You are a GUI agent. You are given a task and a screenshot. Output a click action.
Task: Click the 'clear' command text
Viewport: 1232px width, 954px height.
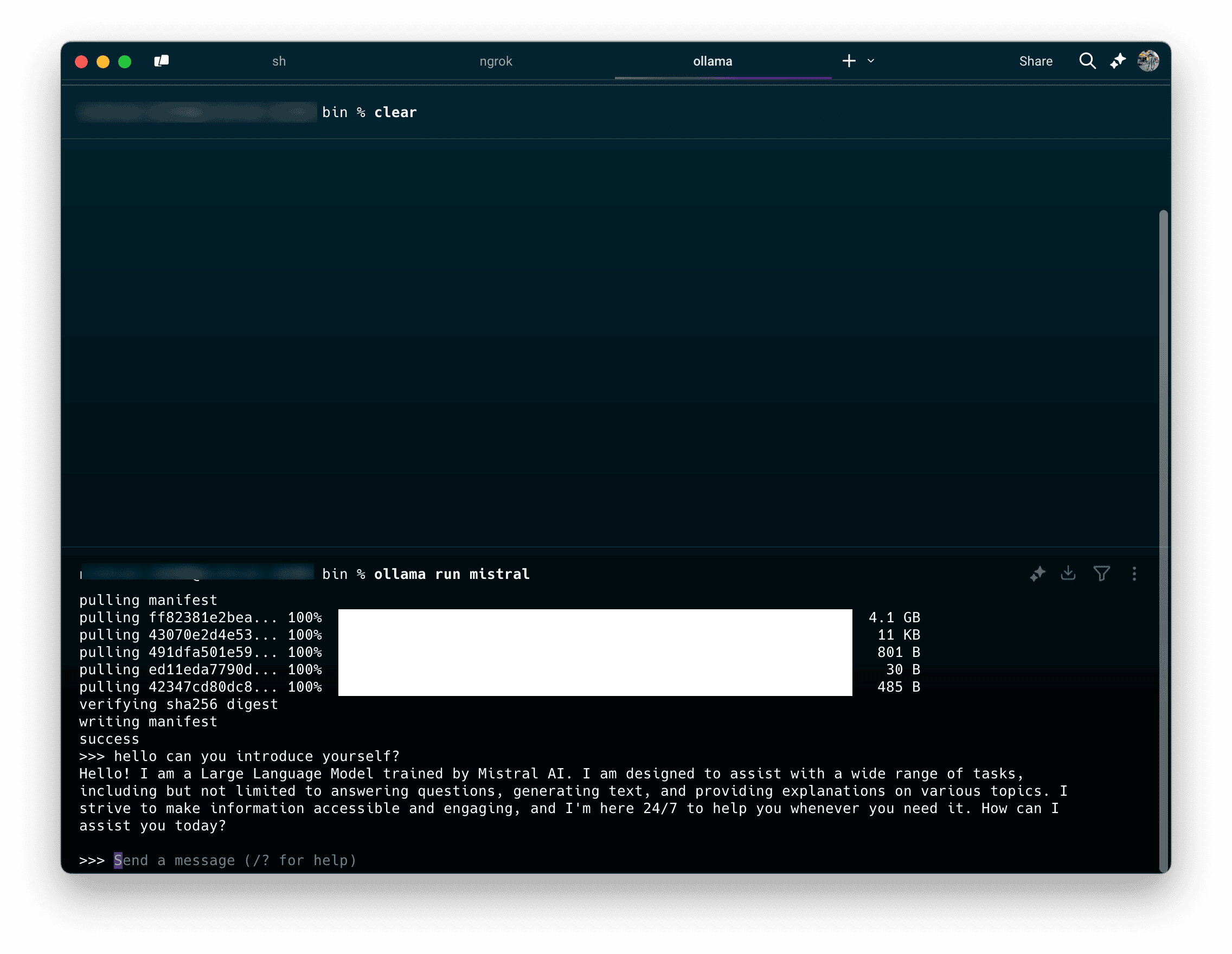(x=395, y=113)
